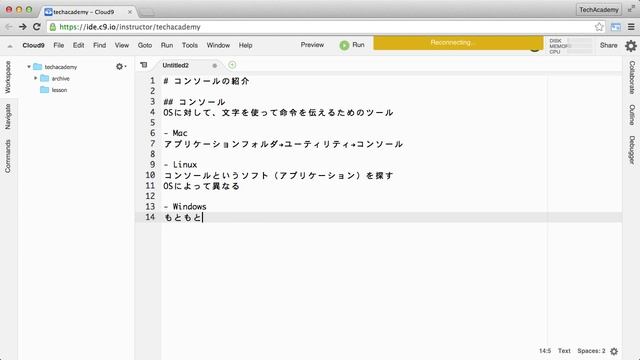The image size is (640, 360).
Task: Open the Tools menu
Action: [190, 45]
